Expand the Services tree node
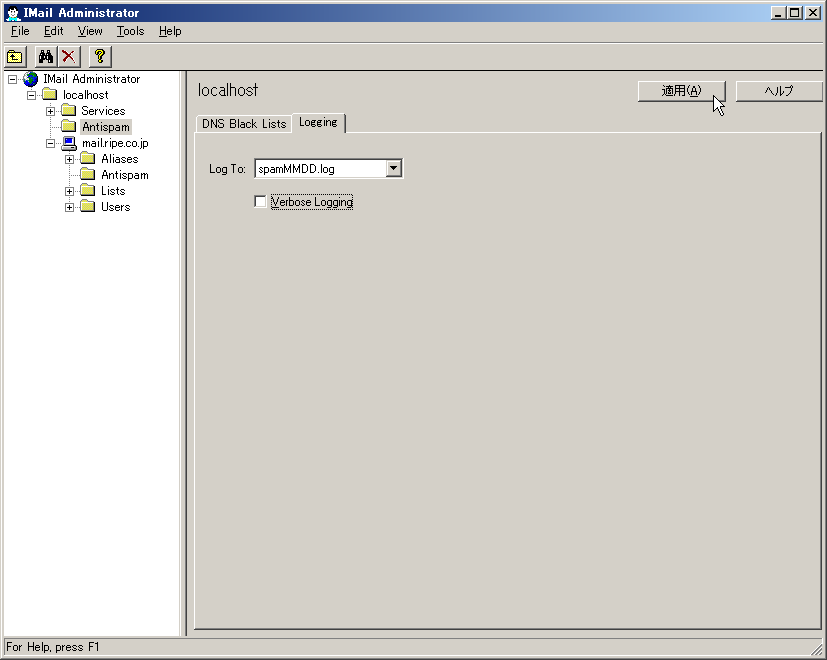This screenshot has height=660, width=827. (x=50, y=111)
